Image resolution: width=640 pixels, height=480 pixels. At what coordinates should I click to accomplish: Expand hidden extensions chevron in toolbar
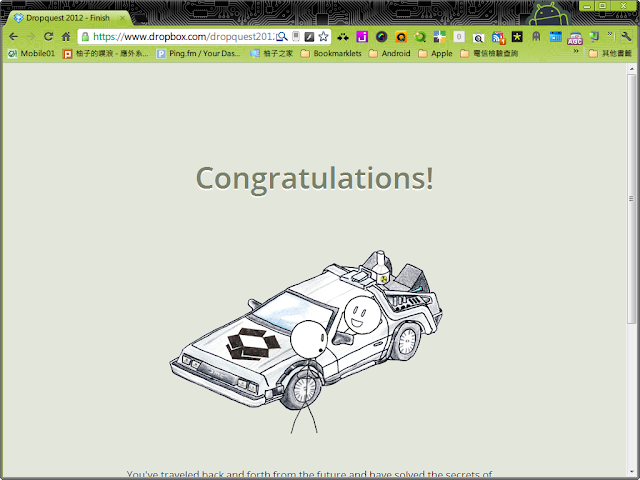pos(609,34)
